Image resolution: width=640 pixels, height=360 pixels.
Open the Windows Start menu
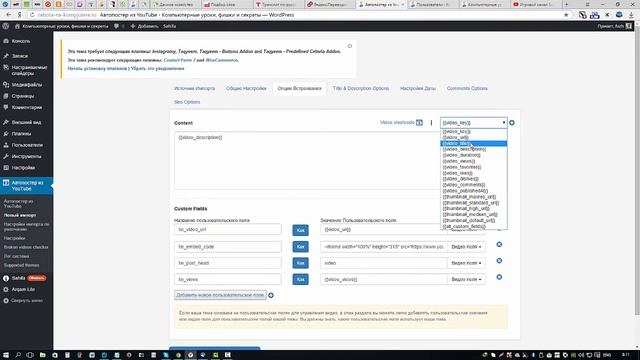click(6, 355)
